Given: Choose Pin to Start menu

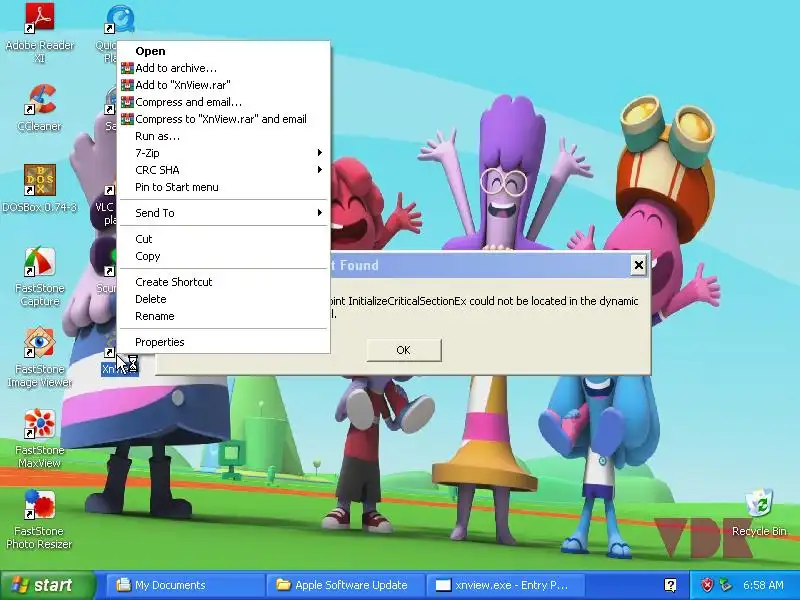Looking at the screenshot, I should 223,187.
